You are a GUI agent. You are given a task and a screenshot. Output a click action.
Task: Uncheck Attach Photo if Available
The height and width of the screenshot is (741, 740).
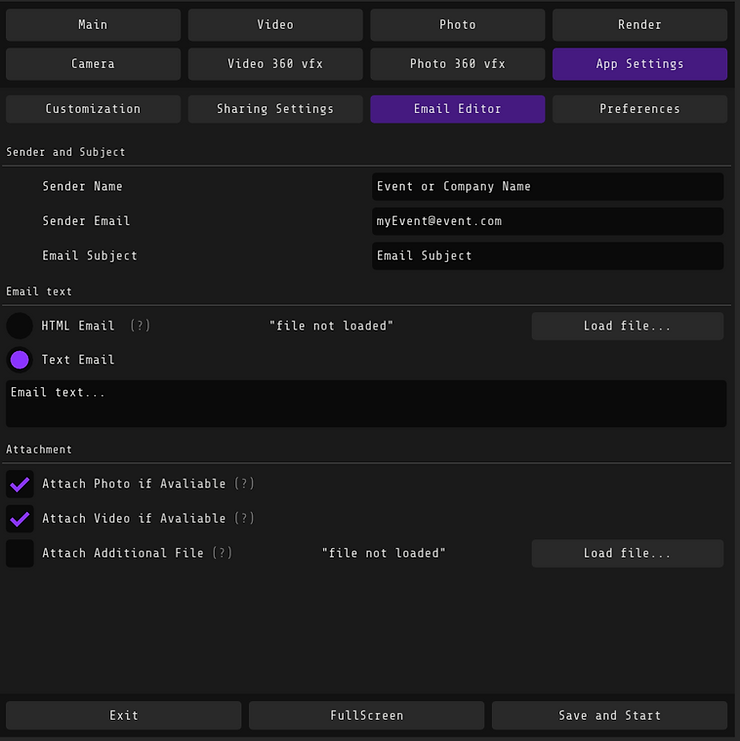pos(20,484)
